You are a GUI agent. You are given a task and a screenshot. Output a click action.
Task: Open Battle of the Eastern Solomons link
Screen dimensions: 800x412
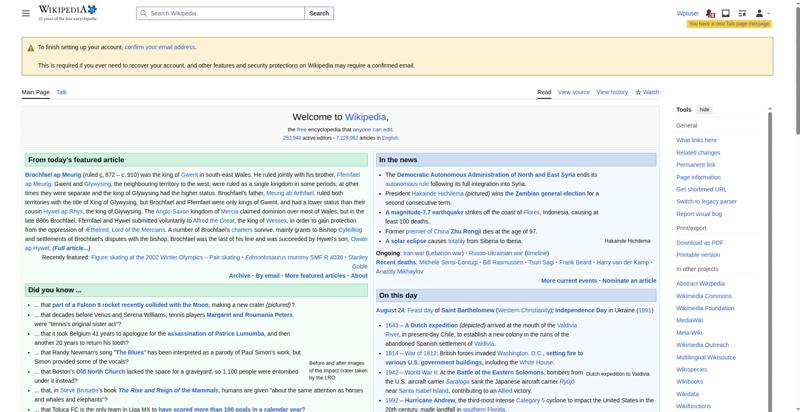[500, 373]
